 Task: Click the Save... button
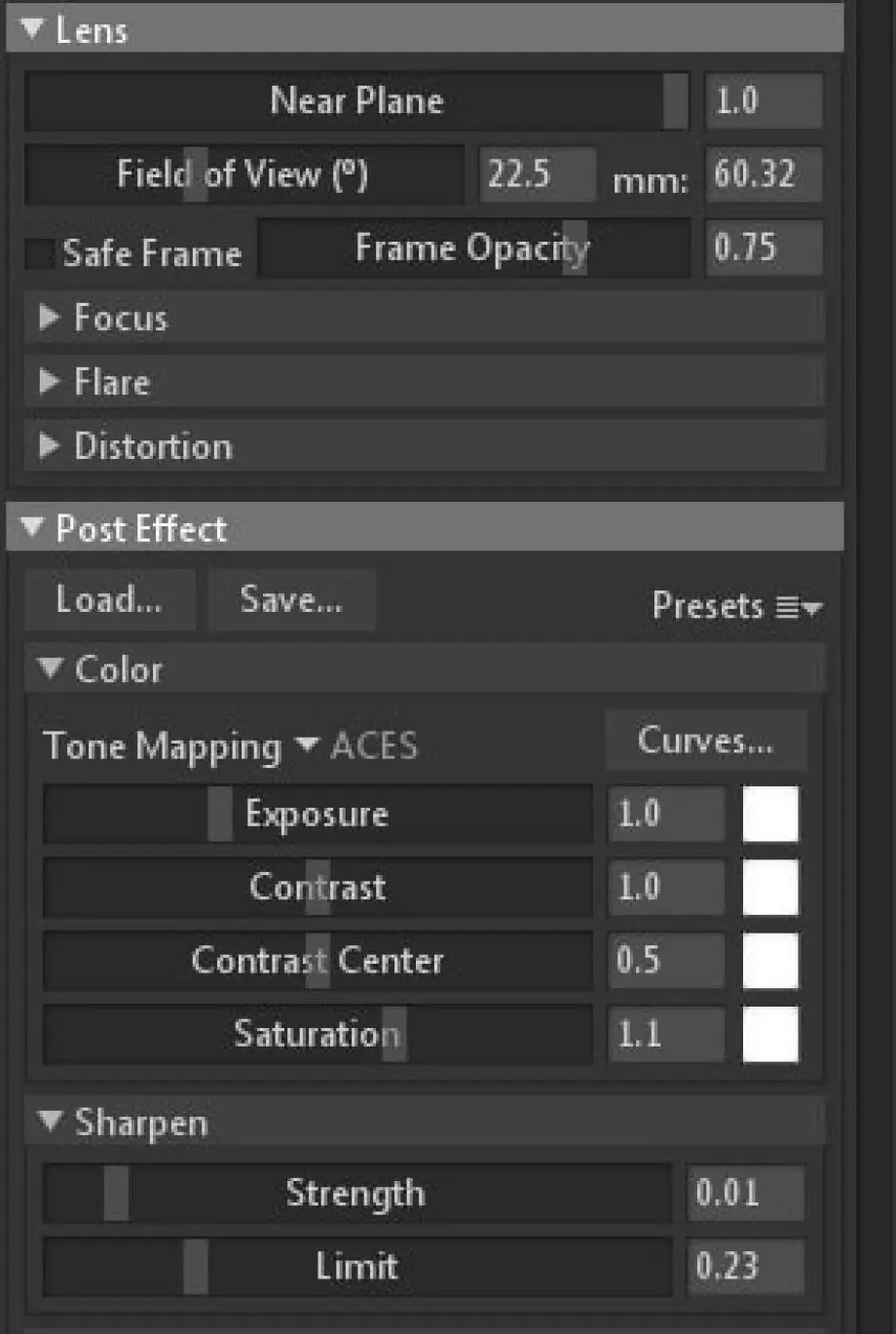pos(291,599)
